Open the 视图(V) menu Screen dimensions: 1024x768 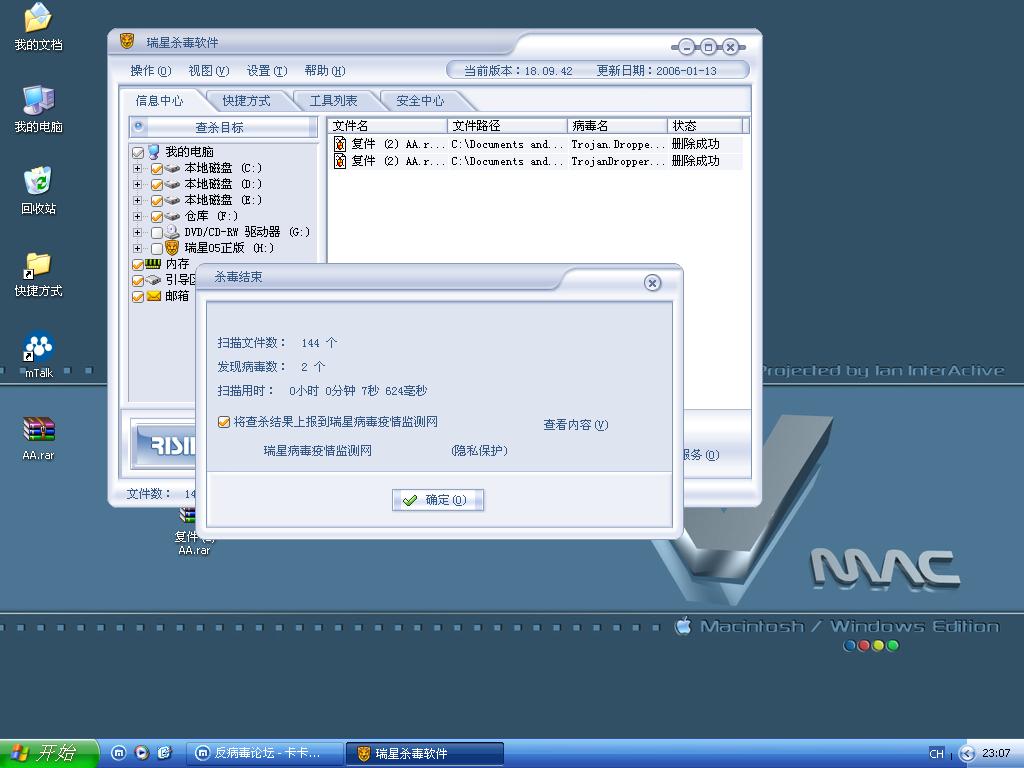(x=209, y=71)
